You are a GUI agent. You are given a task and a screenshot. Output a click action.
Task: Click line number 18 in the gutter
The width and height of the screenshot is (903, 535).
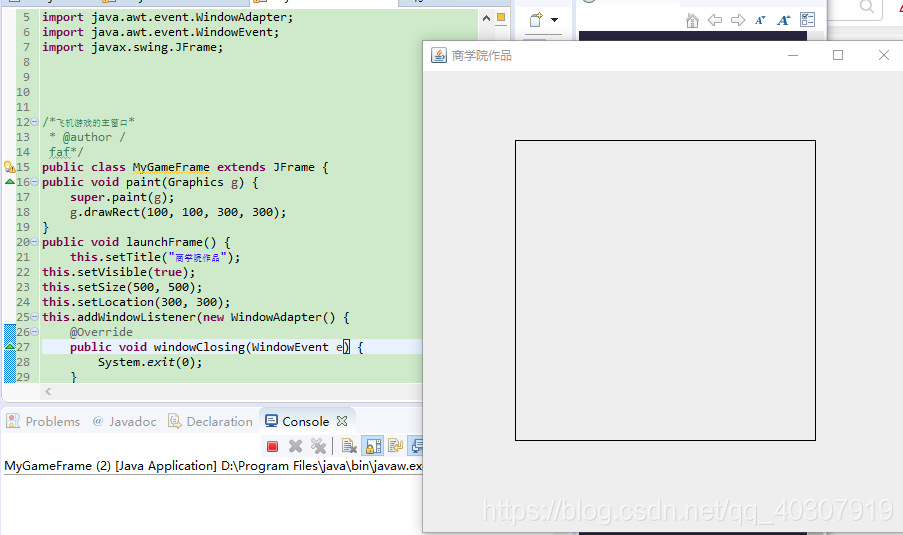(x=23, y=212)
